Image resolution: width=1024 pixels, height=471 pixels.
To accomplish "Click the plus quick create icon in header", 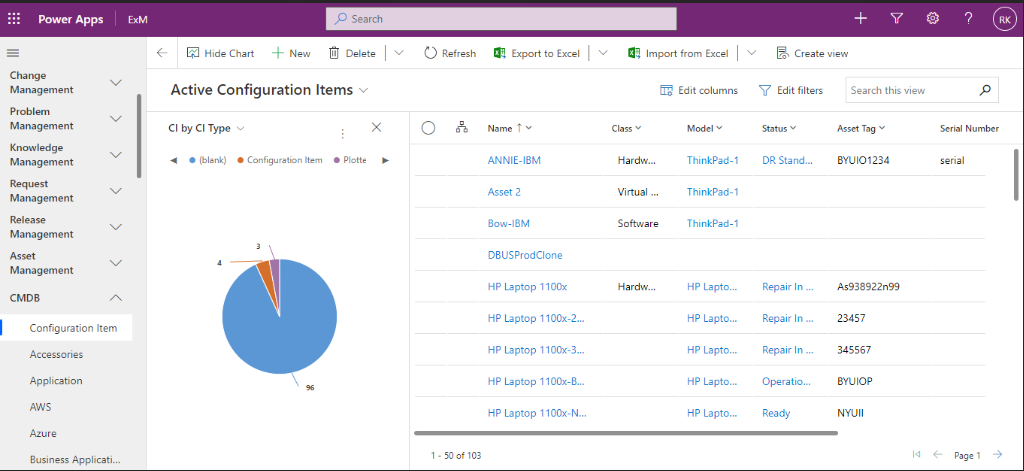I will pyautogui.click(x=861, y=19).
